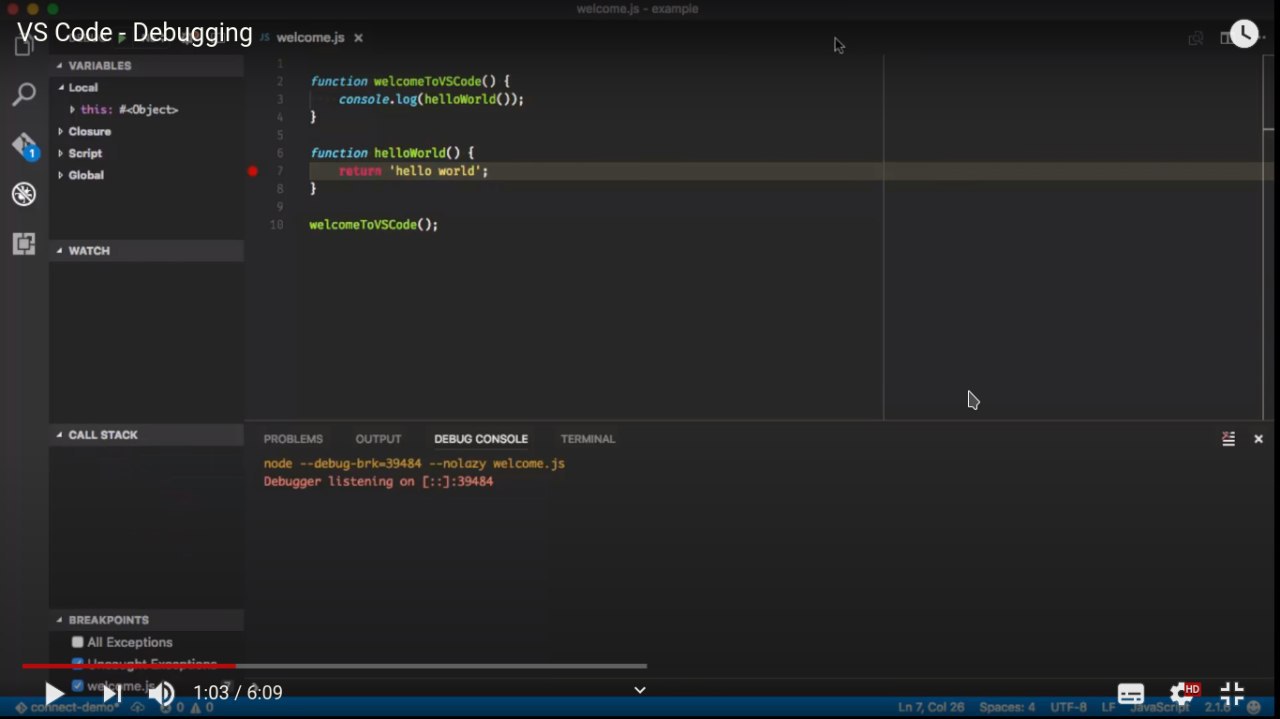Viewport: 1280px width, 719px height.
Task: Change end of line sequence LF
Action: (x=1108, y=708)
